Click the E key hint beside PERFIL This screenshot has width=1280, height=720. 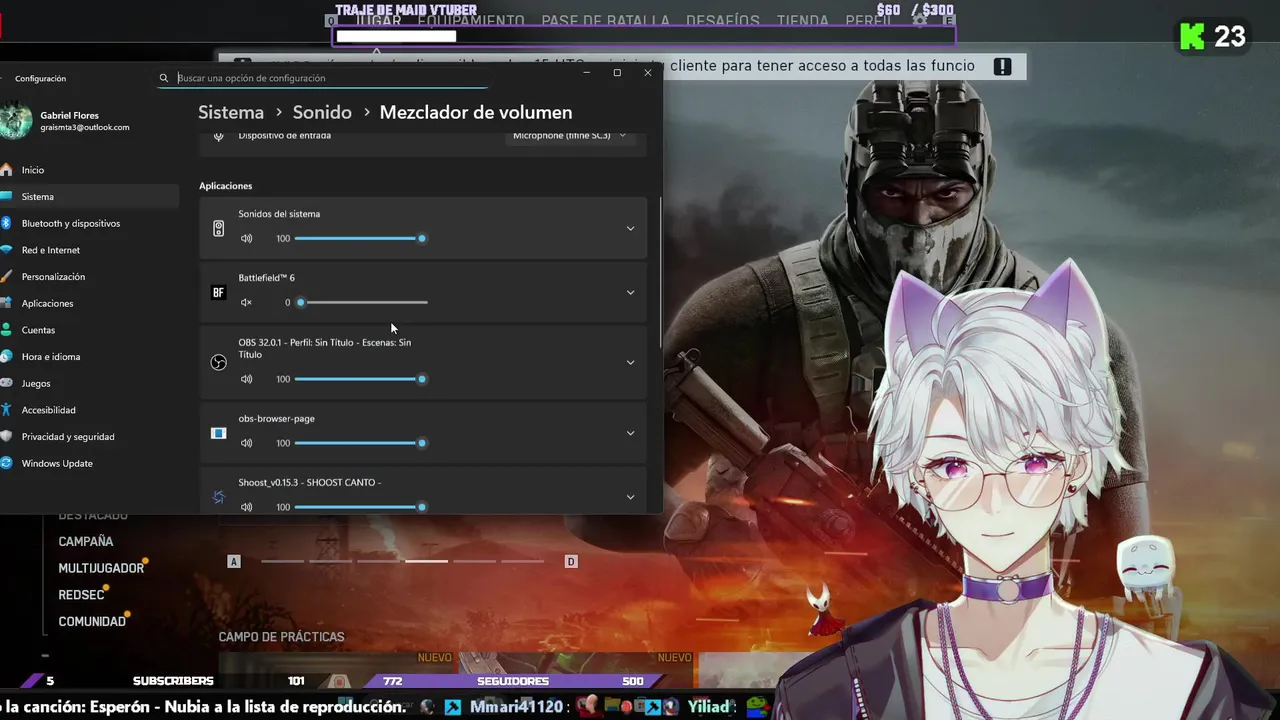coord(949,21)
